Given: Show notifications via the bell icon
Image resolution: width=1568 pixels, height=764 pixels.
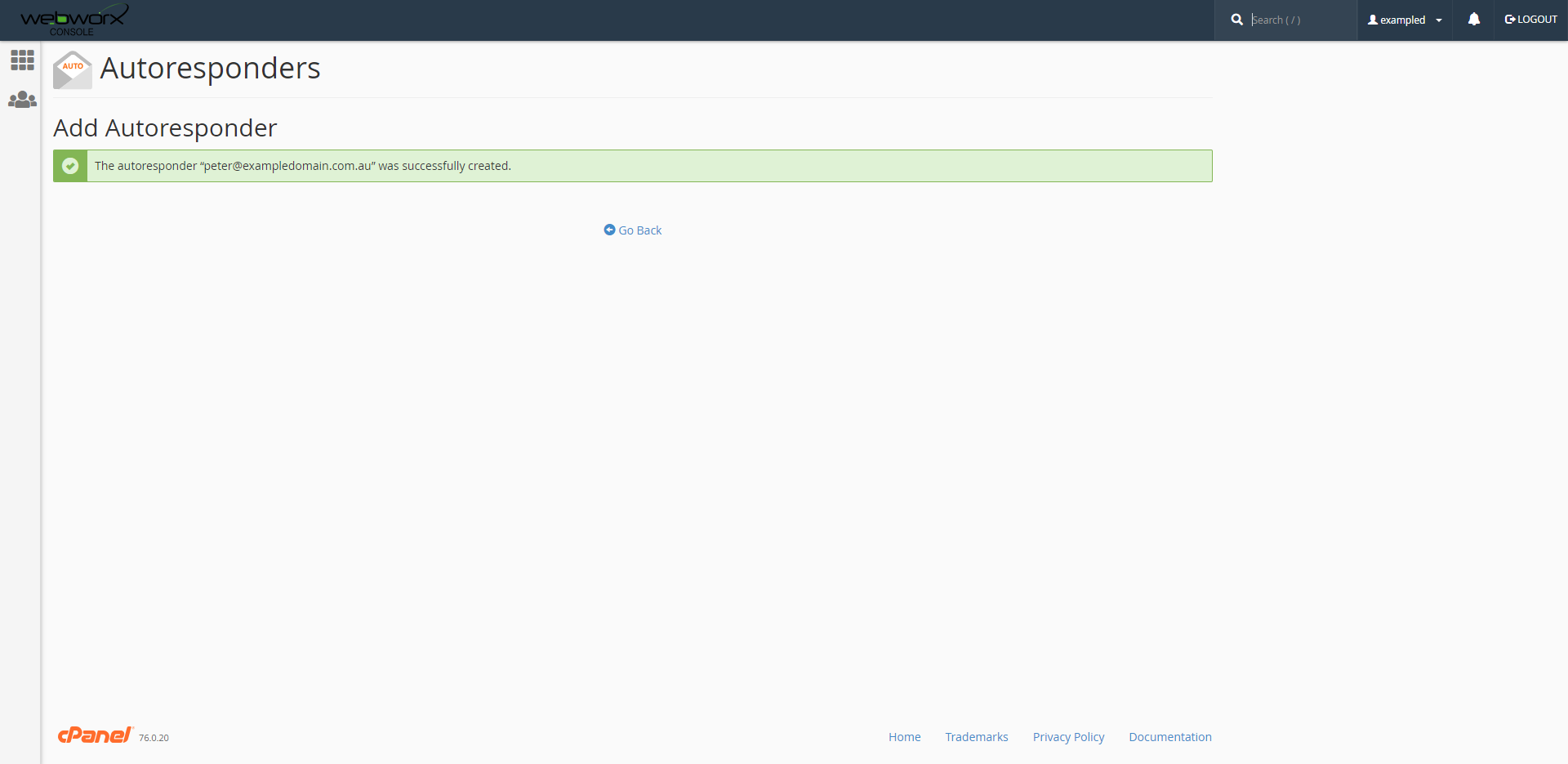Looking at the screenshot, I should pos(1473,20).
